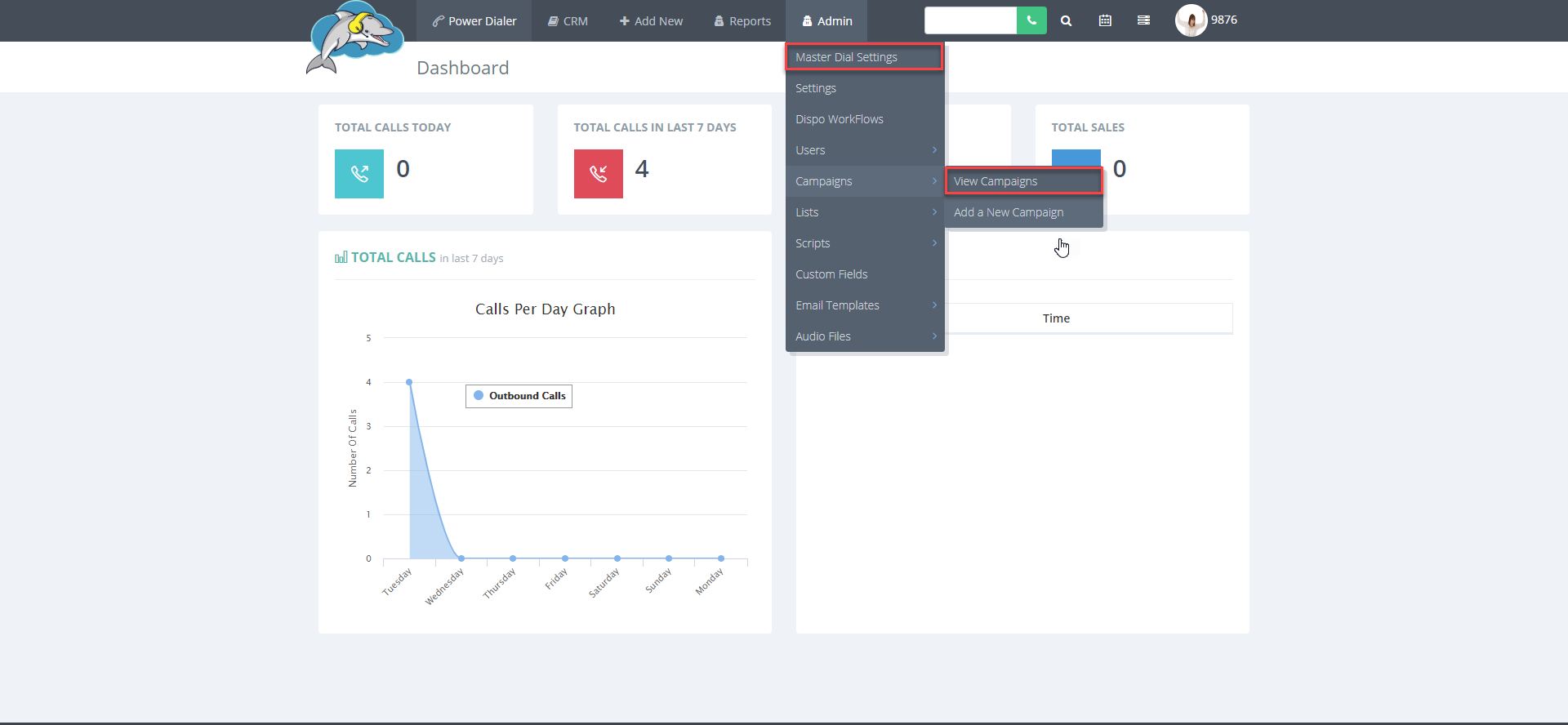The image size is (1568, 725).
Task: Open Dispo WorkFlows
Action: coord(865,119)
